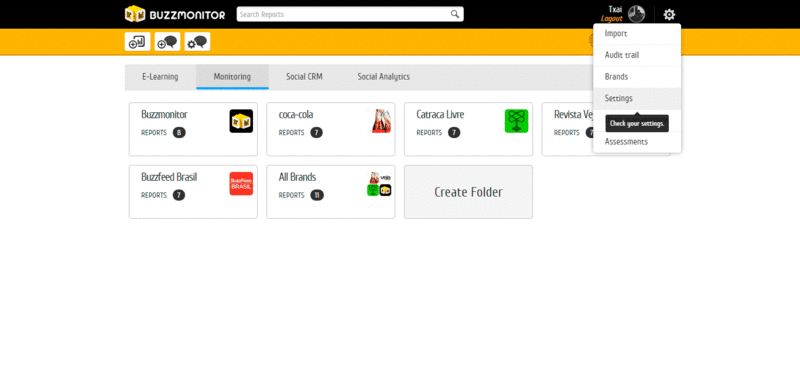Viewport: 800px width, 372px height.
Task: Open Audit trail menu entry
Action: [x=637, y=55]
